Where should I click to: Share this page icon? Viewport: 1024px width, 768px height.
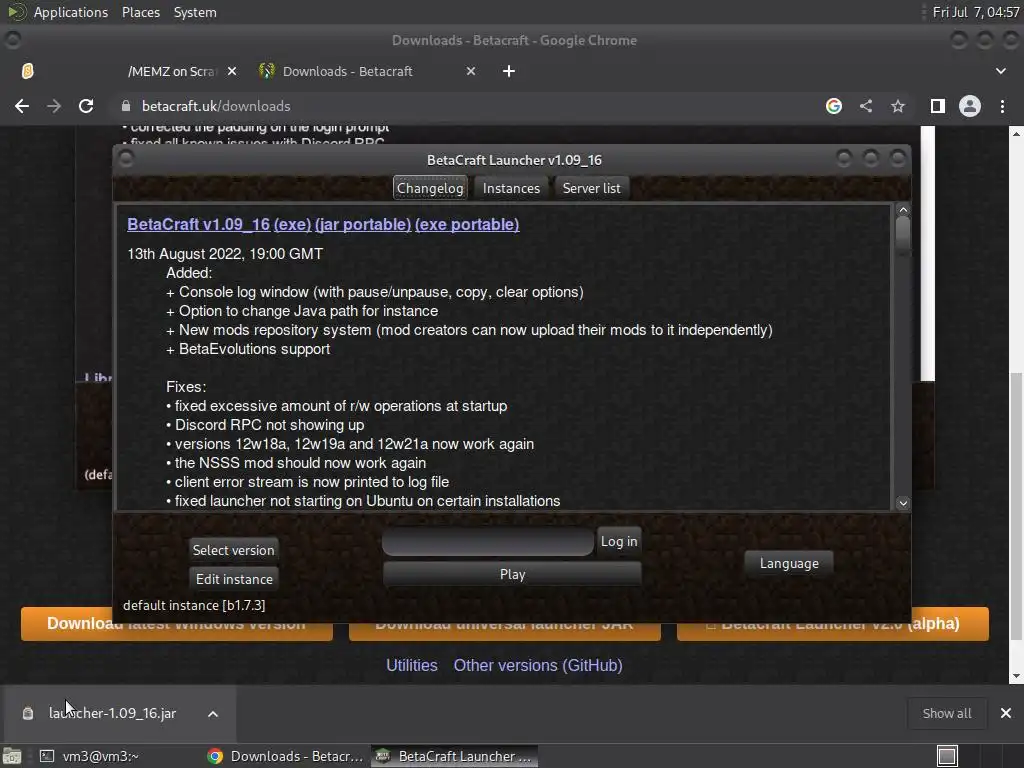point(866,106)
